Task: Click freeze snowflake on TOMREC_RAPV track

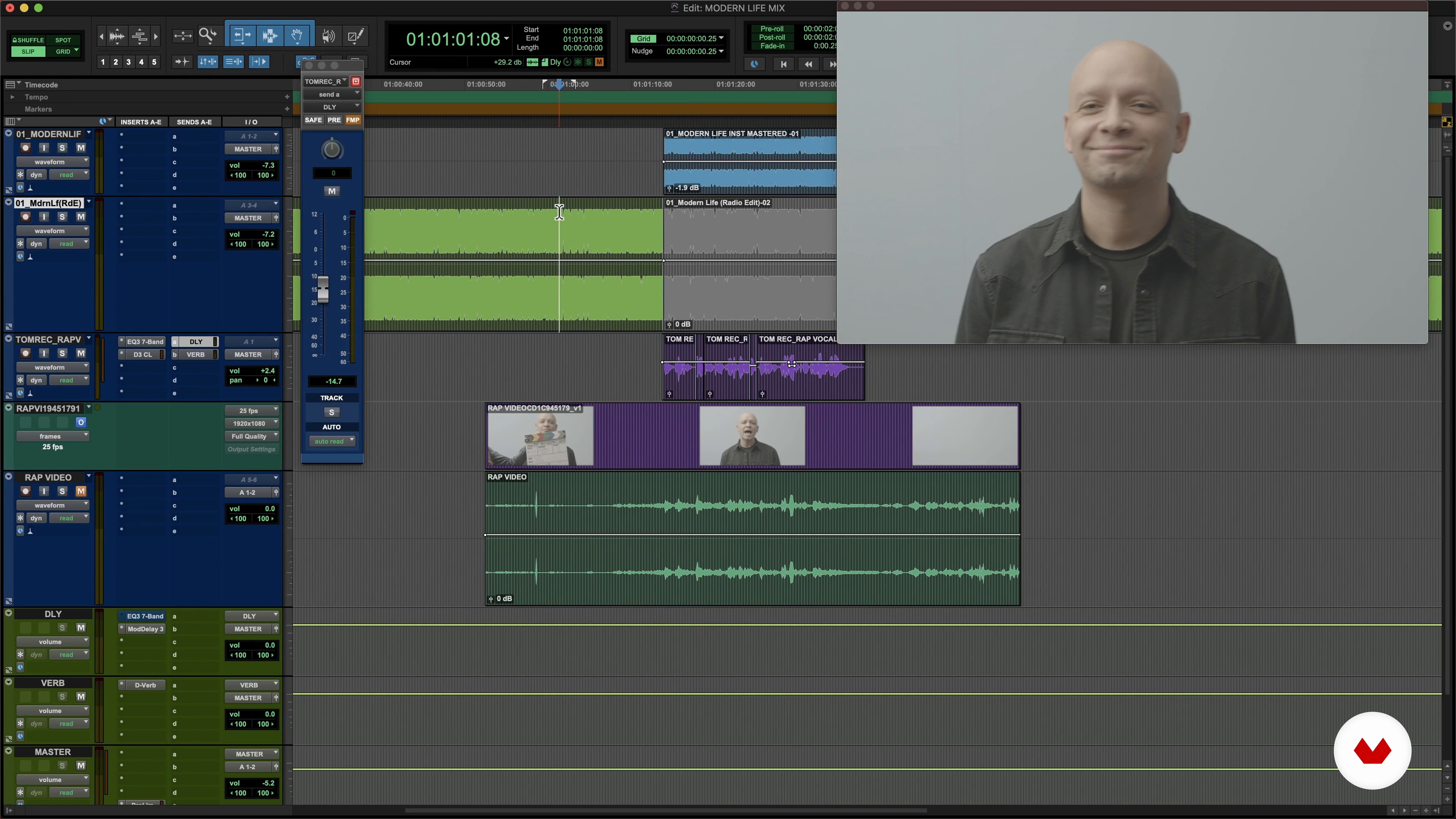Action: [x=20, y=380]
